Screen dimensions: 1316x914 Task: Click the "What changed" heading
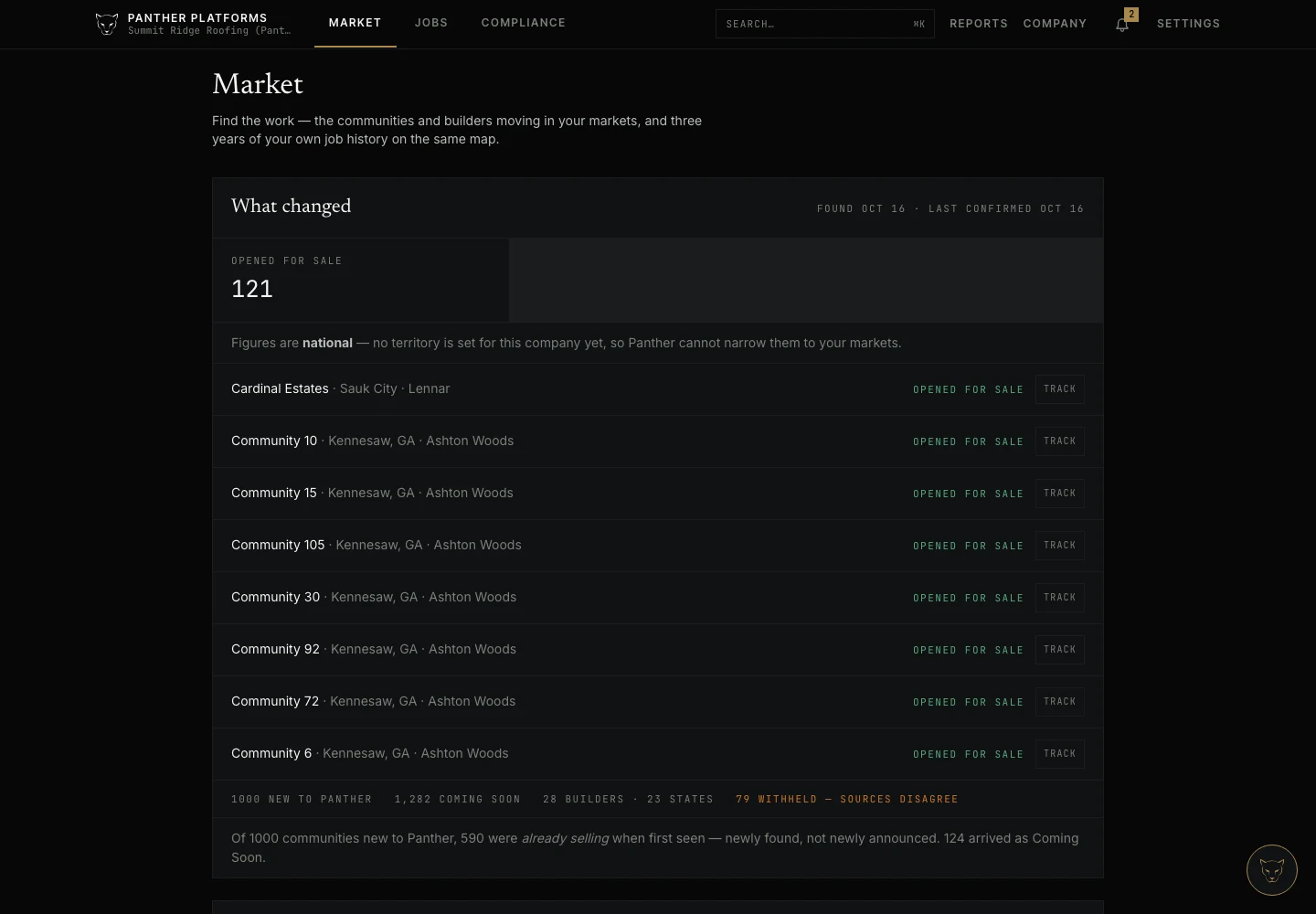pos(292,207)
